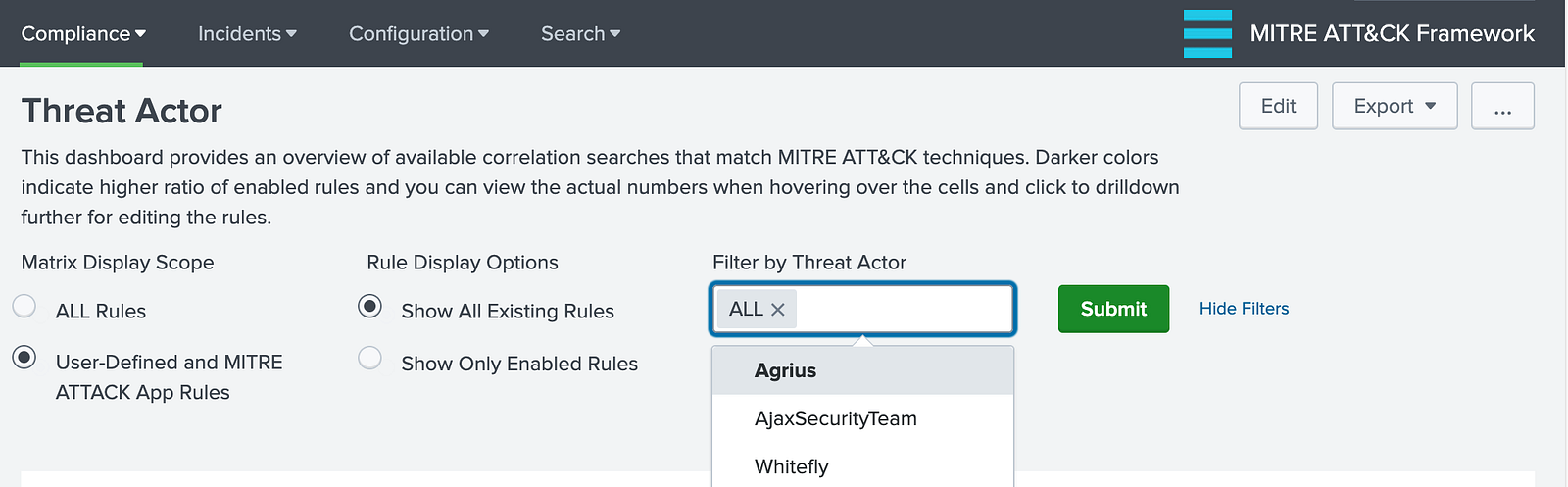The height and width of the screenshot is (487, 1568).
Task: Pick Agrius from the threat actor list
Action: pos(785,370)
